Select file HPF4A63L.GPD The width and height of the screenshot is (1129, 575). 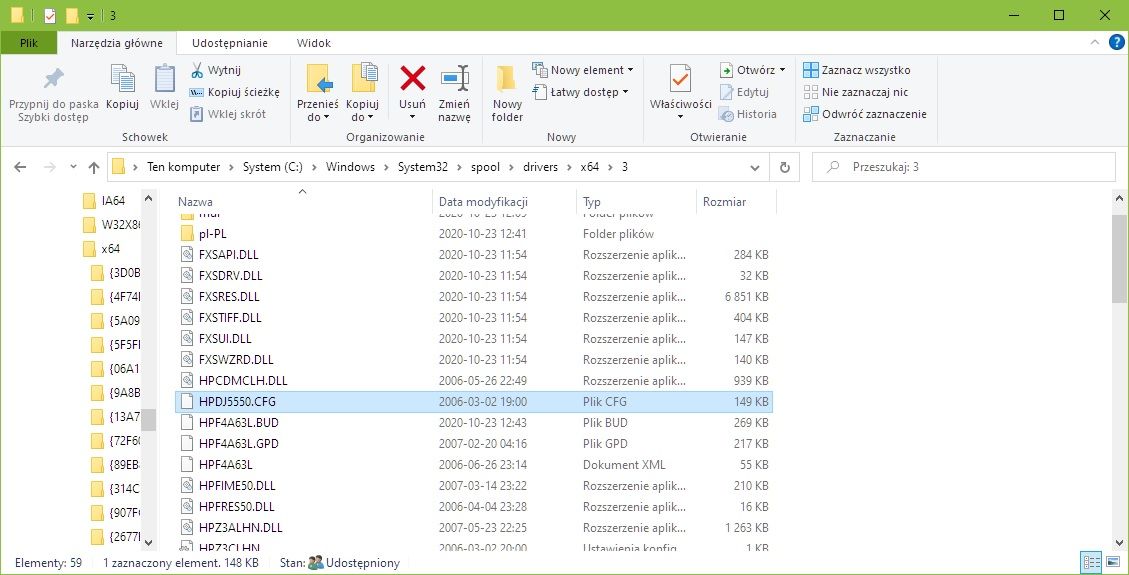(x=474, y=443)
